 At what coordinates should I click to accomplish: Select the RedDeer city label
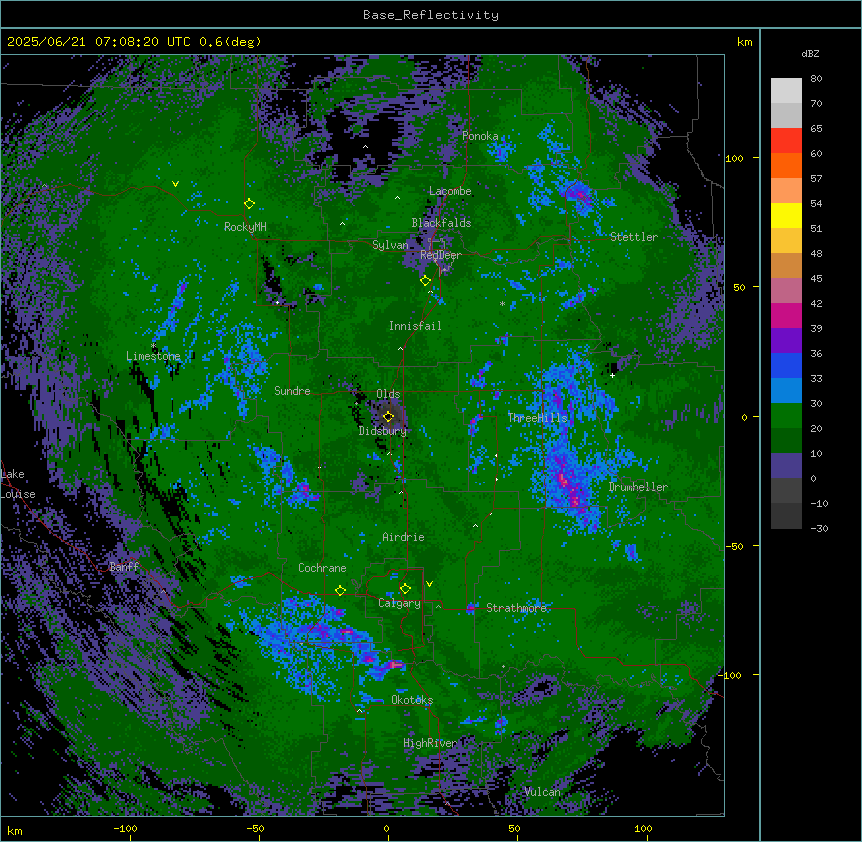pyautogui.click(x=441, y=254)
